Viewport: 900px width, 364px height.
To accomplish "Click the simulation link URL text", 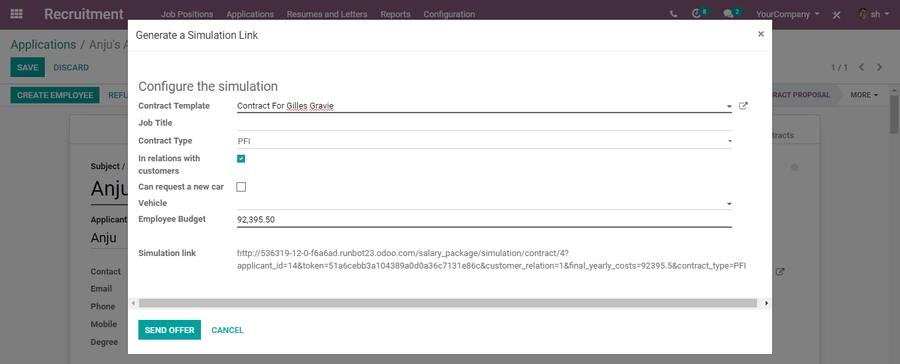I will tap(491, 260).
